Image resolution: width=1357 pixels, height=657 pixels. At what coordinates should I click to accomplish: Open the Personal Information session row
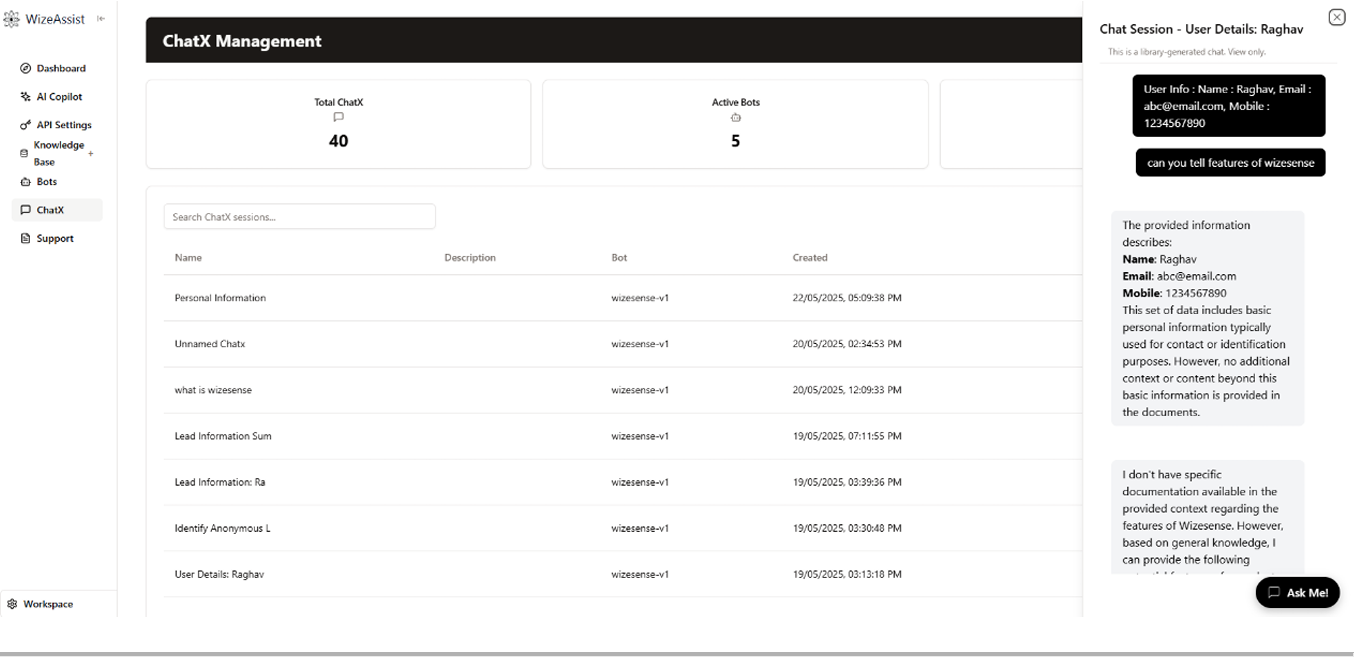(220, 298)
